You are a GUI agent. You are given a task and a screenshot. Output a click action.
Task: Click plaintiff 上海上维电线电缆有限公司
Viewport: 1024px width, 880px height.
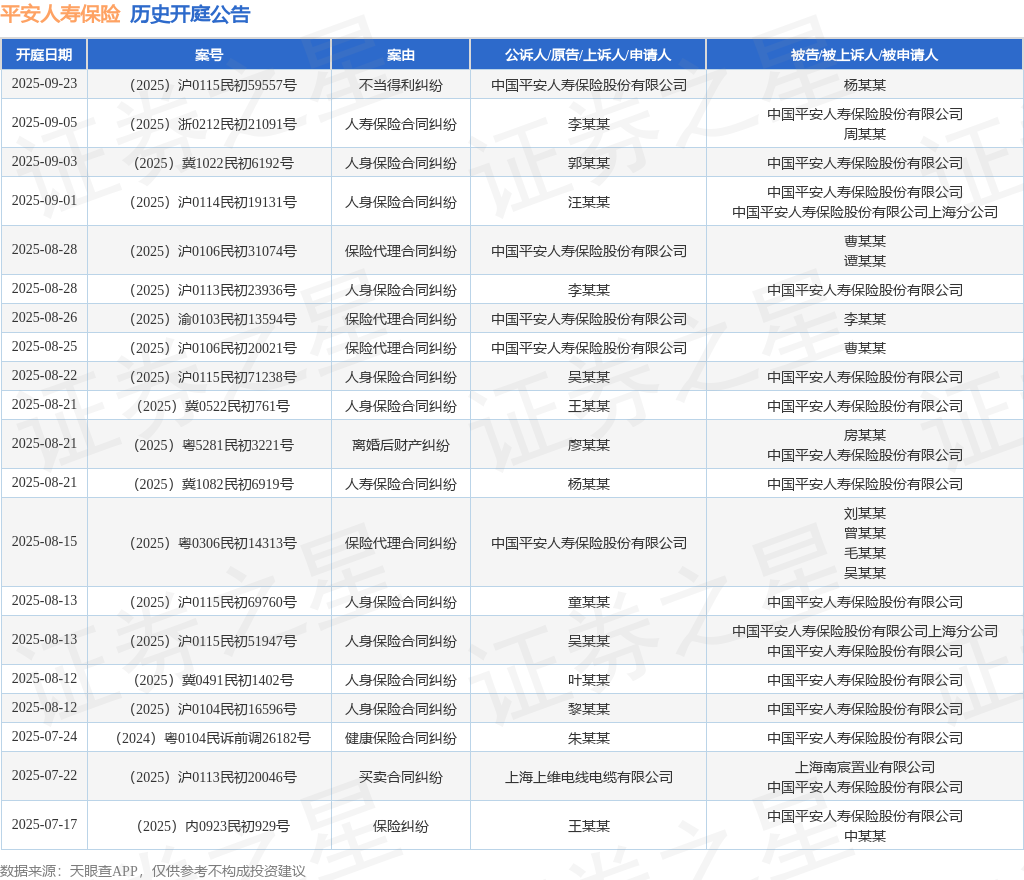click(x=588, y=778)
